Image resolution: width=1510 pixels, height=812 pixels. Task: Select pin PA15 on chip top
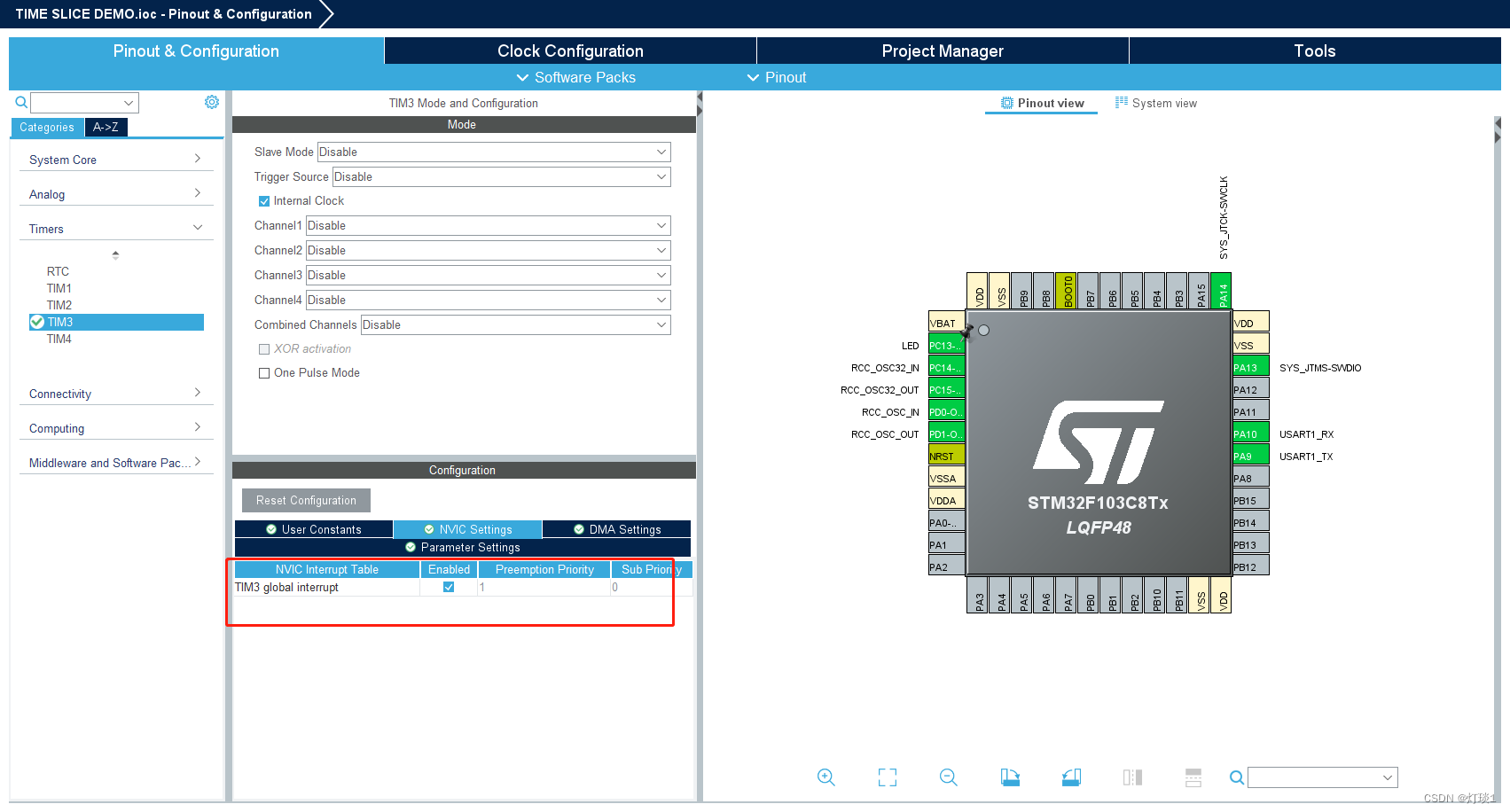[x=1199, y=291]
